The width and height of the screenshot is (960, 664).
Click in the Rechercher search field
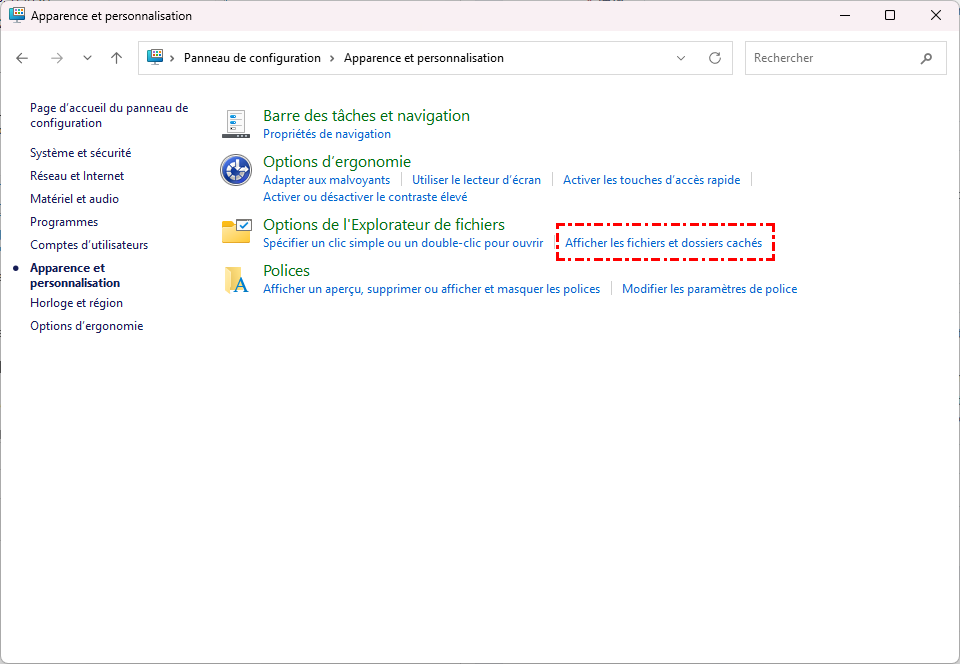[830, 58]
